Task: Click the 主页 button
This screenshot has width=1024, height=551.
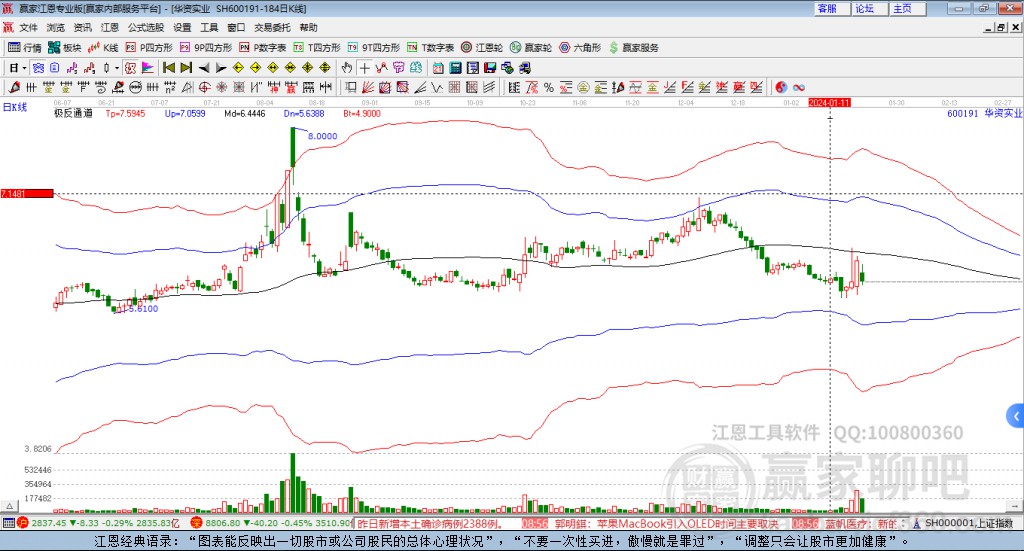Action: coord(908,8)
